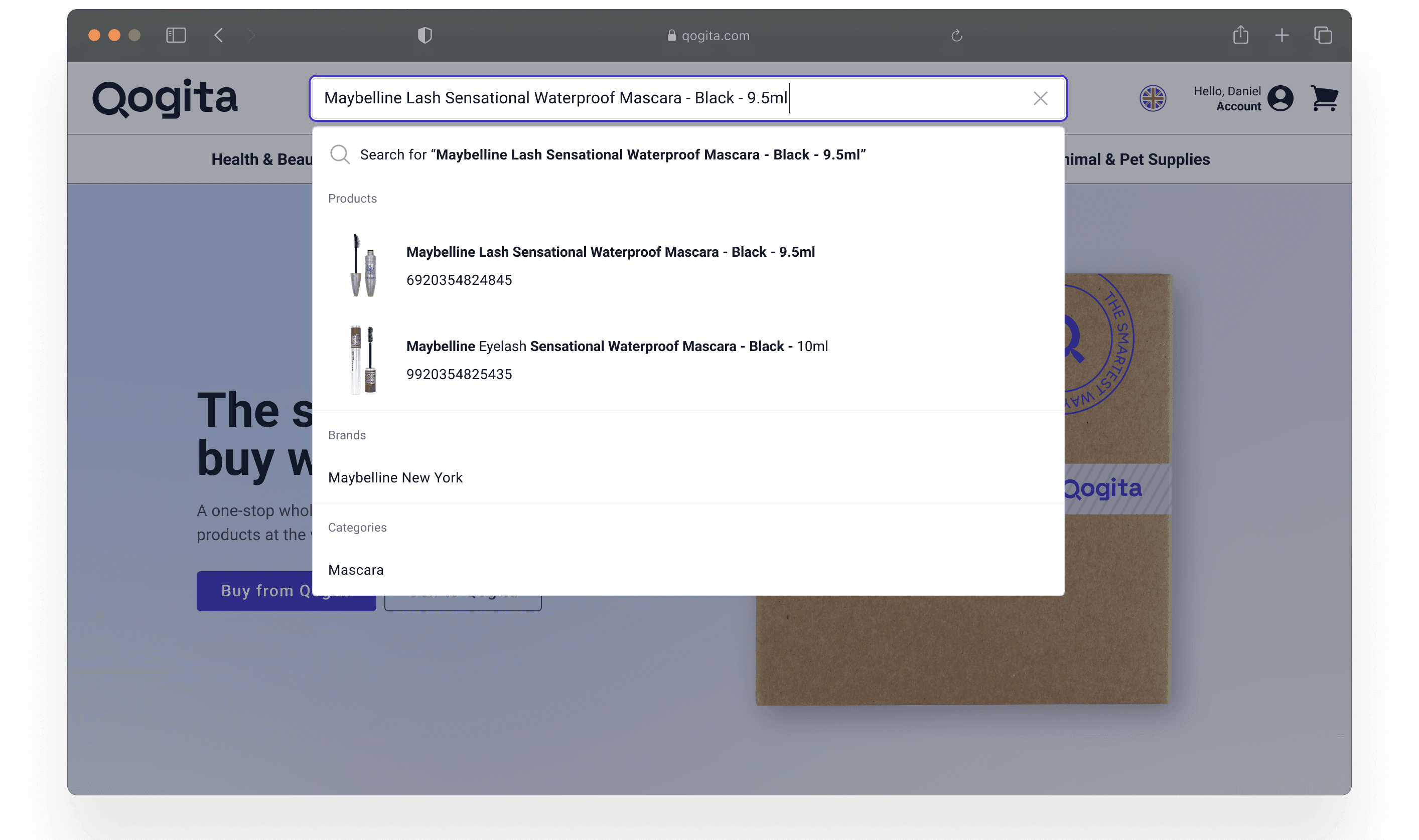This screenshot has height=840, width=1419.
Task: Open Maybelline Lash Sensational 9.5ml product result
Action: 688,265
